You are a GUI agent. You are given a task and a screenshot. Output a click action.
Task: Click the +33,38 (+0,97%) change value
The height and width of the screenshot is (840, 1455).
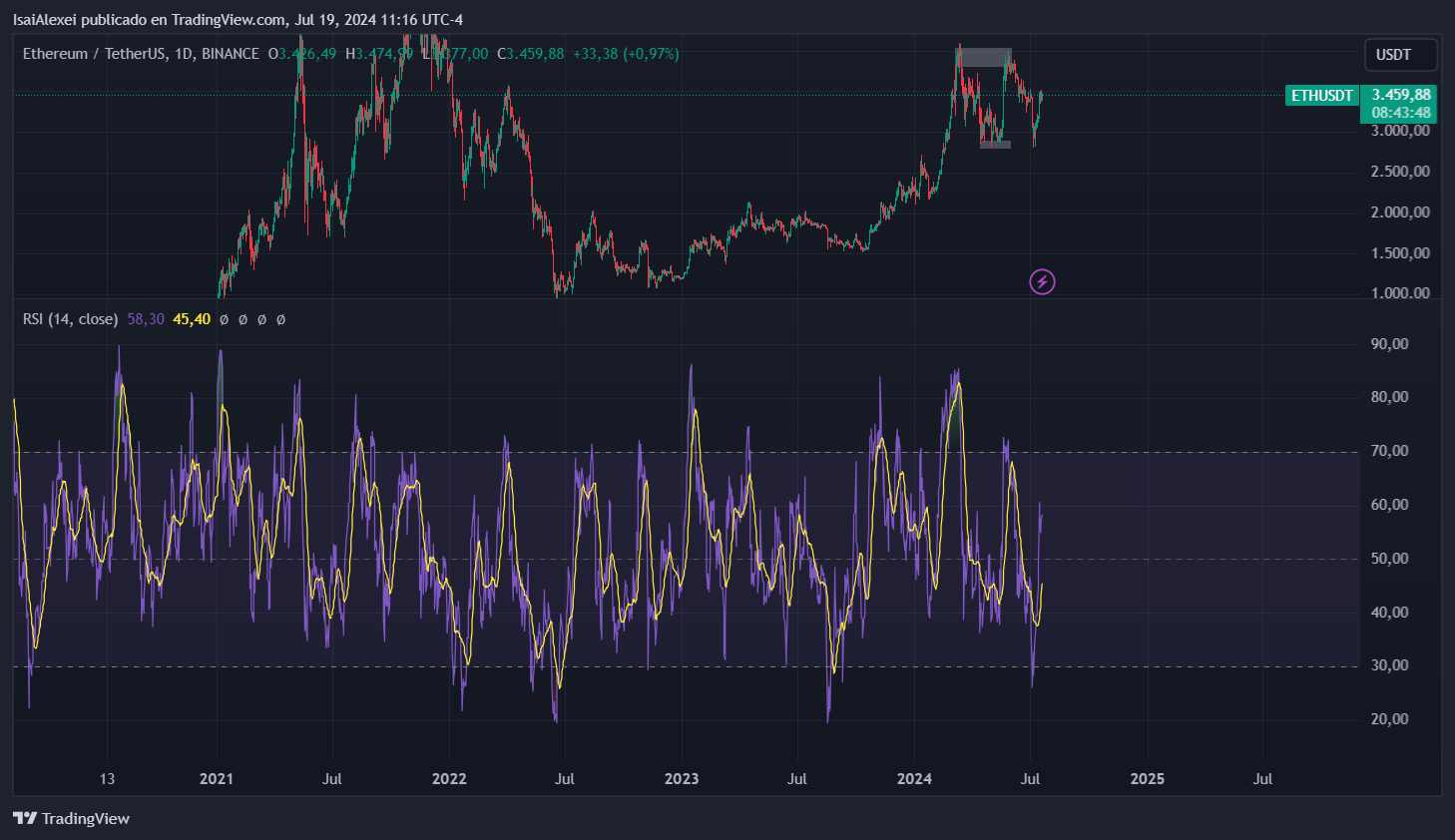pos(626,54)
